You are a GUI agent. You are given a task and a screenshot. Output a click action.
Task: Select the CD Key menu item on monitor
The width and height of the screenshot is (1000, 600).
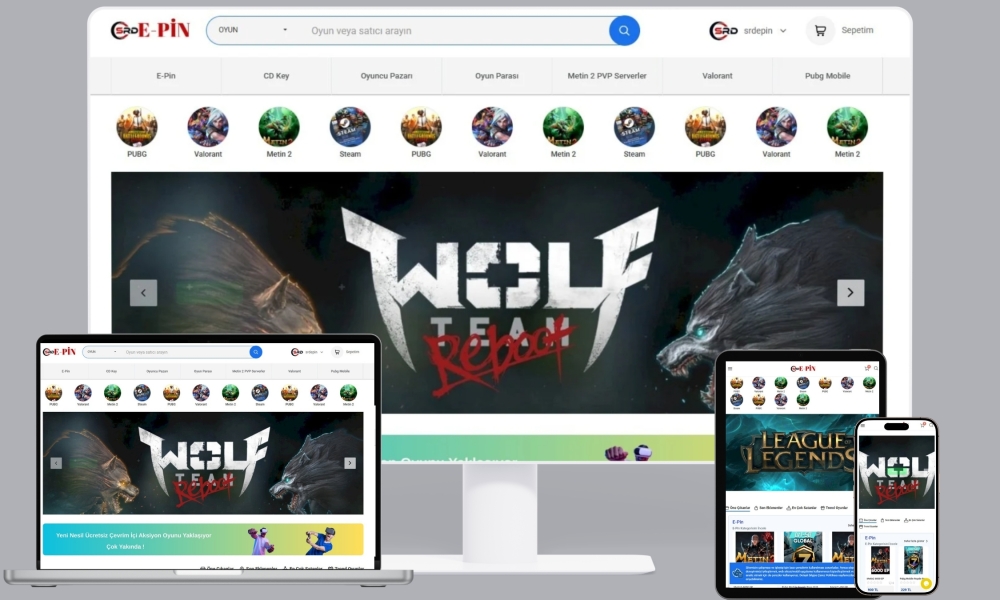point(276,76)
